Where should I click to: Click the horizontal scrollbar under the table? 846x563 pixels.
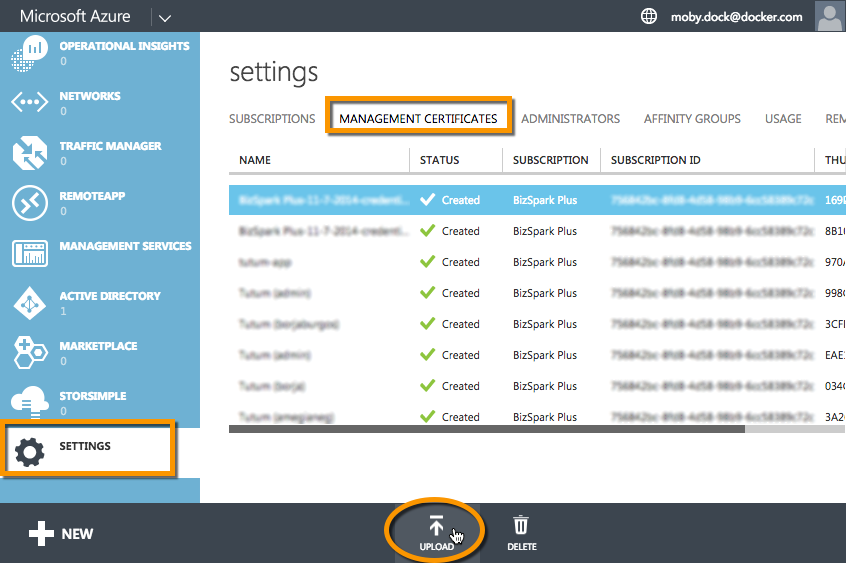pos(487,429)
